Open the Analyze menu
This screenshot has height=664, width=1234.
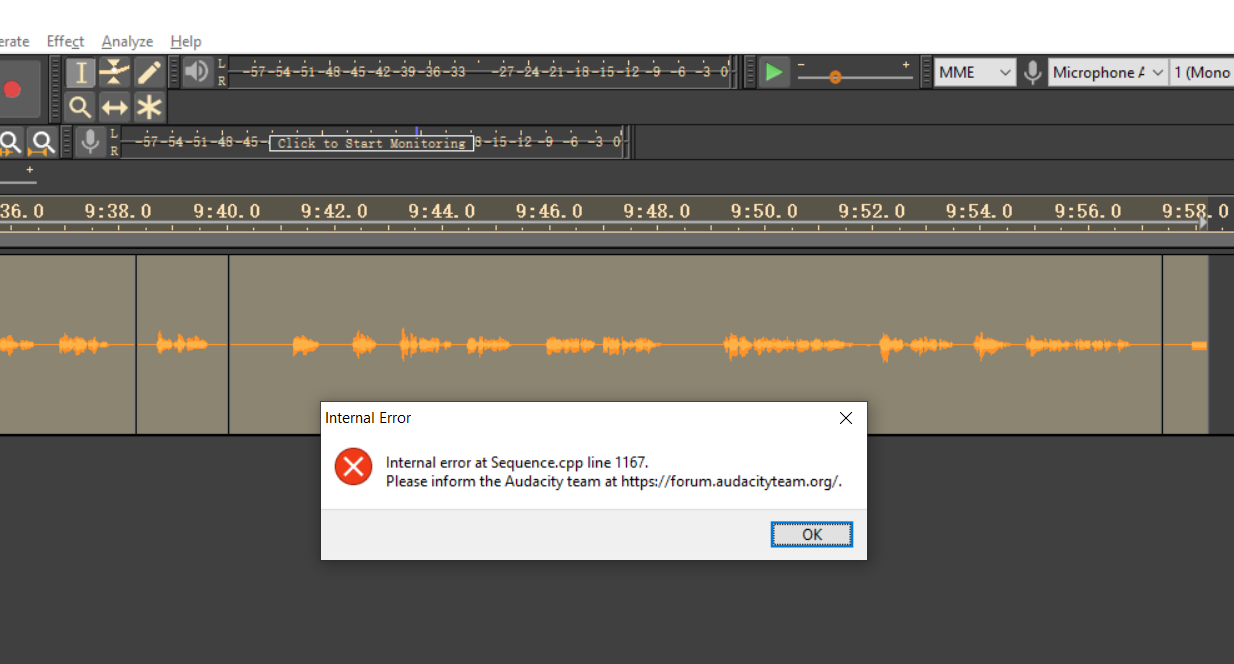tap(127, 41)
